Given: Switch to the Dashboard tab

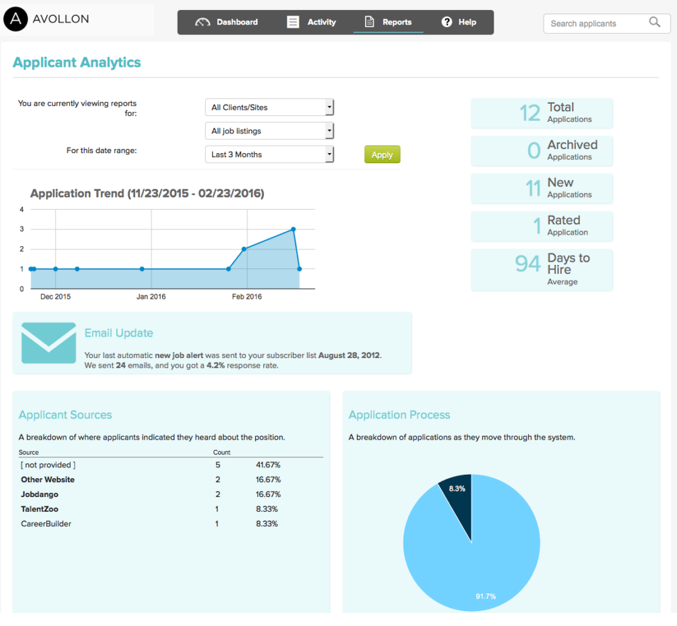Looking at the screenshot, I should 227,22.
